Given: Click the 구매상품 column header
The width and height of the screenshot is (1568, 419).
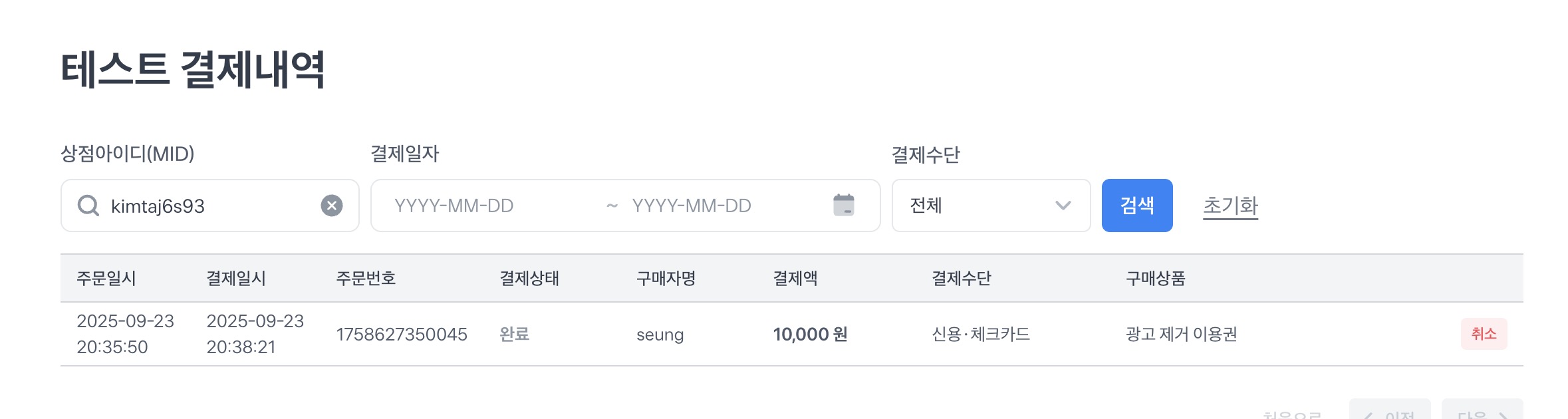Looking at the screenshot, I should [1155, 278].
